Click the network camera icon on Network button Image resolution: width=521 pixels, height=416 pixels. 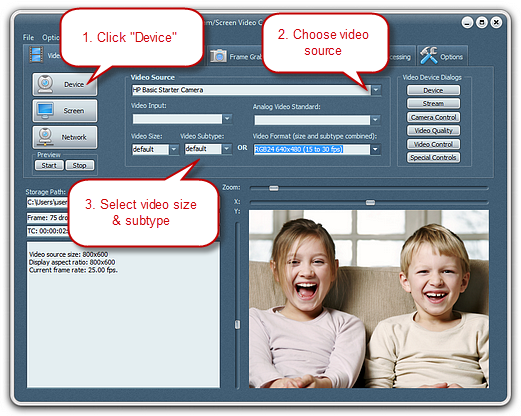(x=45, y=137)
